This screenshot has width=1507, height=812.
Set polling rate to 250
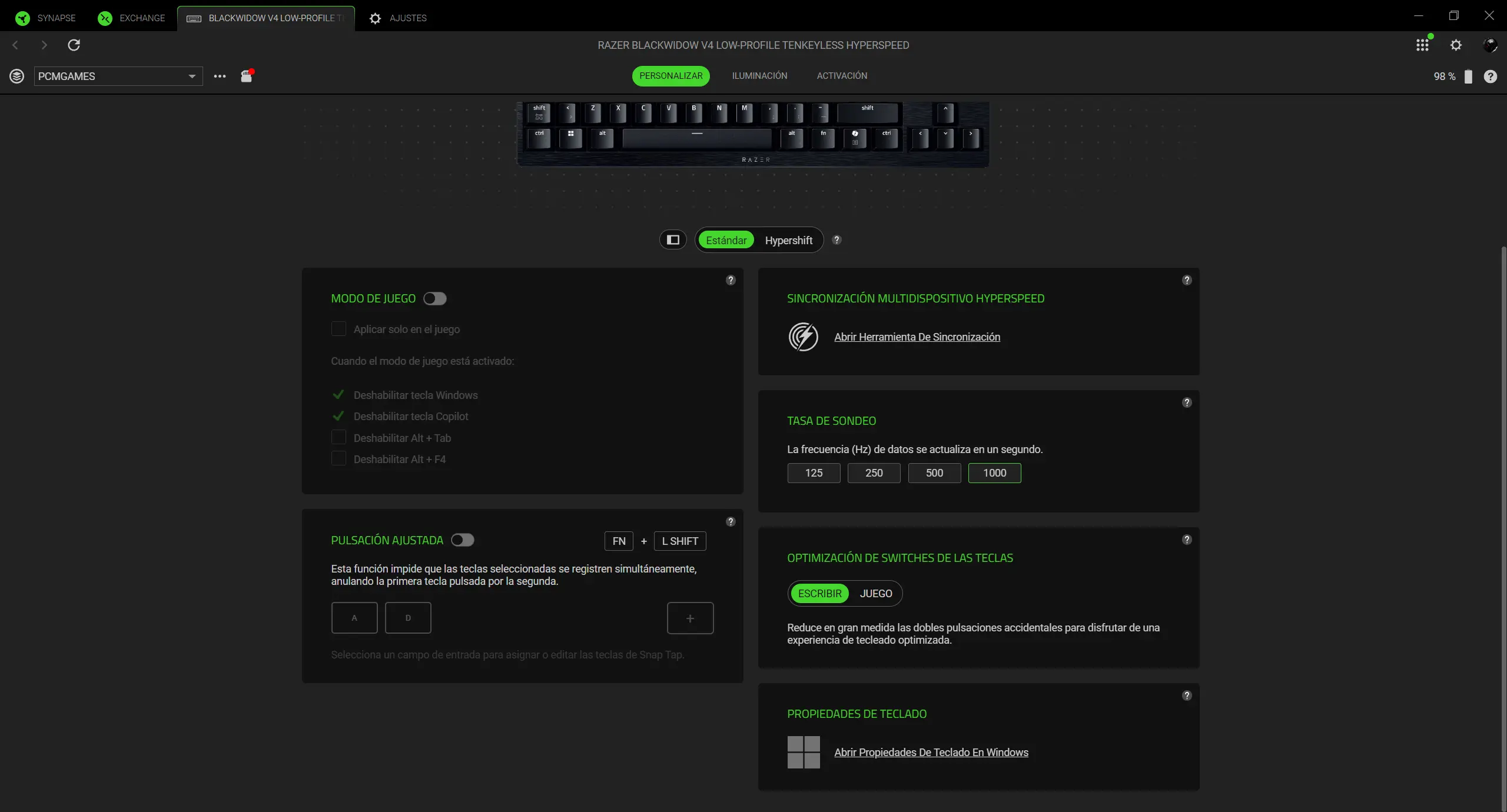pos(874,473)
